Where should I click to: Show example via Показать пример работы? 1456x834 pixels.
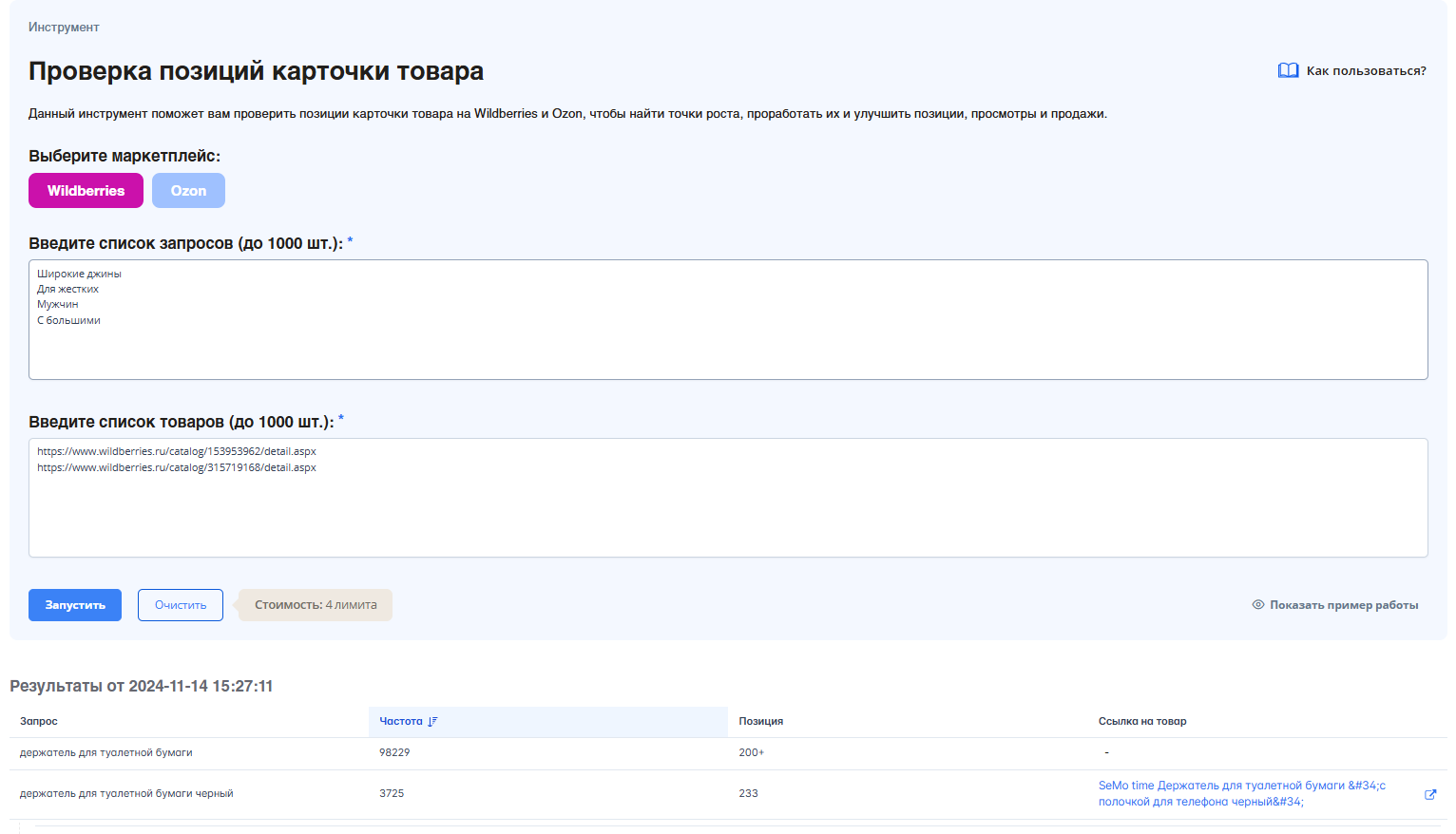coord(1343,605)
